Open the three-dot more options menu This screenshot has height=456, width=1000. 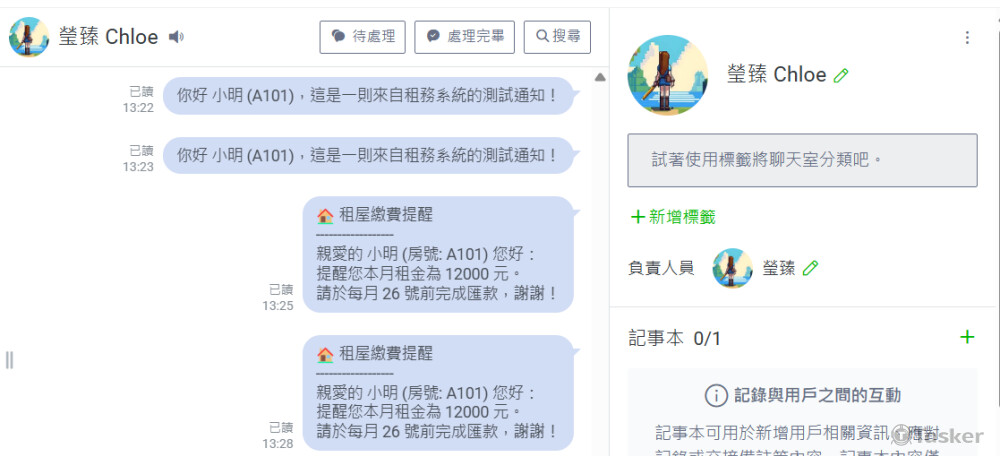pyautogui.click(x=967, y=38)
